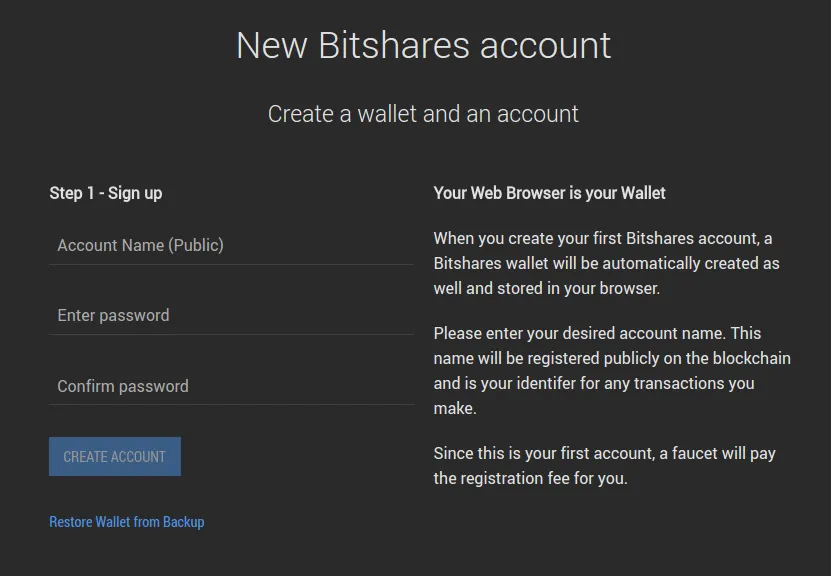Click the paragraph starting "Please enter your desired"
The height and width of the screenshot is (576, 831).
(611, 370)
